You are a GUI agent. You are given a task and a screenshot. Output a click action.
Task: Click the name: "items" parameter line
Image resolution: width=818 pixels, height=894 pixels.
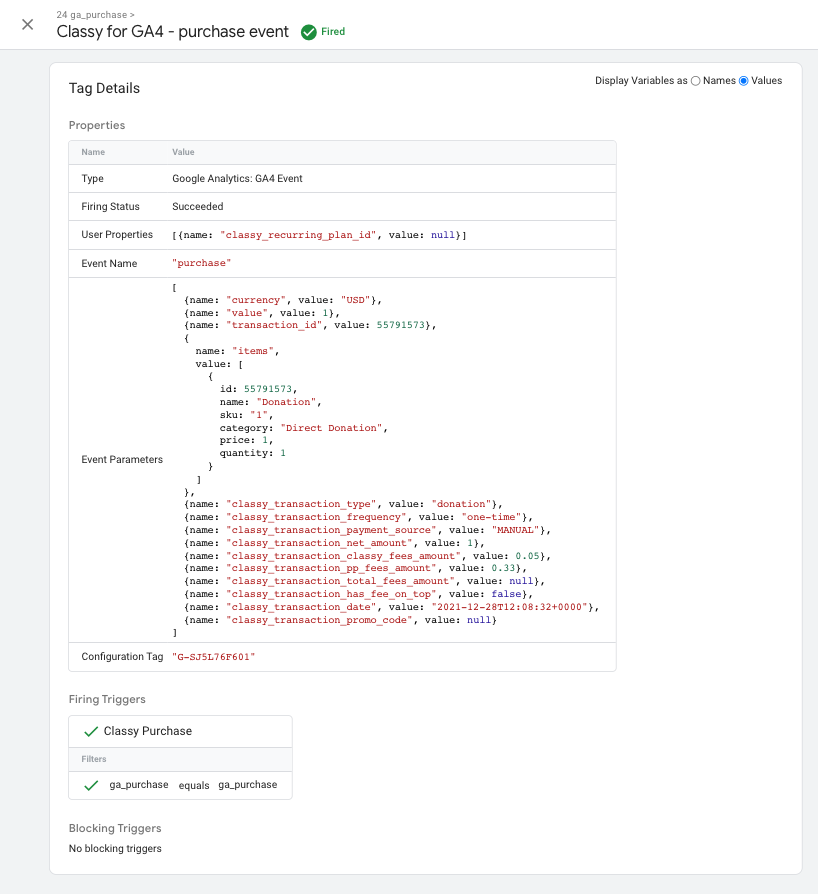pyautogui.click(x=237, y=351)
